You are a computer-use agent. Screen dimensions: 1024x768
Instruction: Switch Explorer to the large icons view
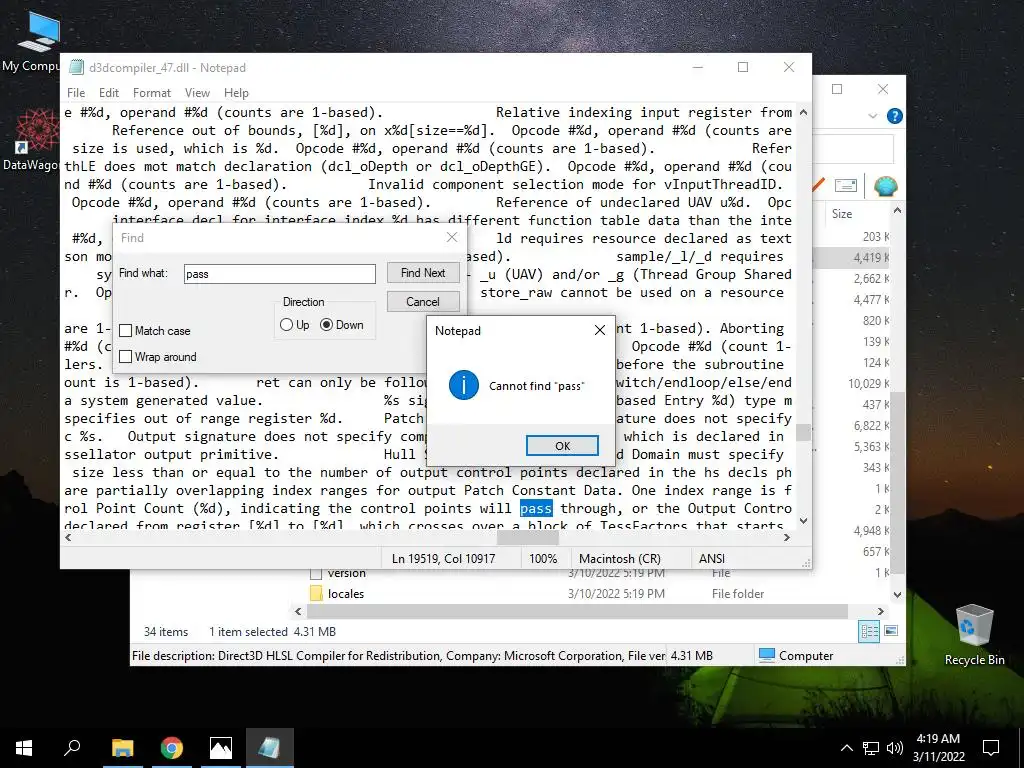click(x=891, y=631)
